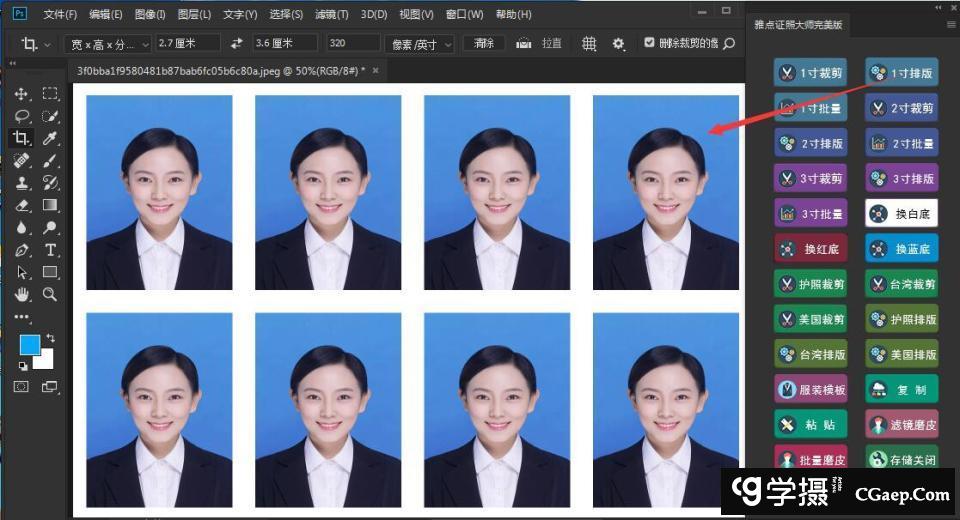Click the 1寸裁剪 button

click(811, 73)
